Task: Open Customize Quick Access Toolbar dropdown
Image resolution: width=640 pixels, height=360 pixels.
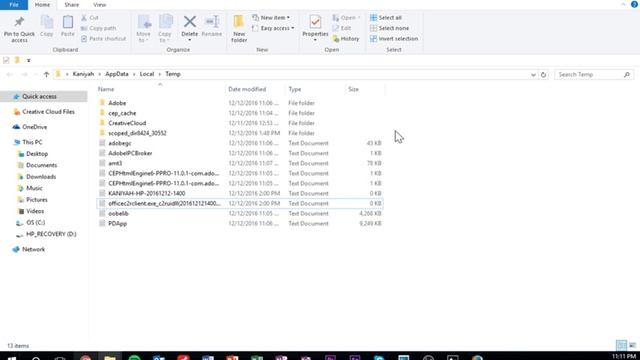Action: (29, 60)
